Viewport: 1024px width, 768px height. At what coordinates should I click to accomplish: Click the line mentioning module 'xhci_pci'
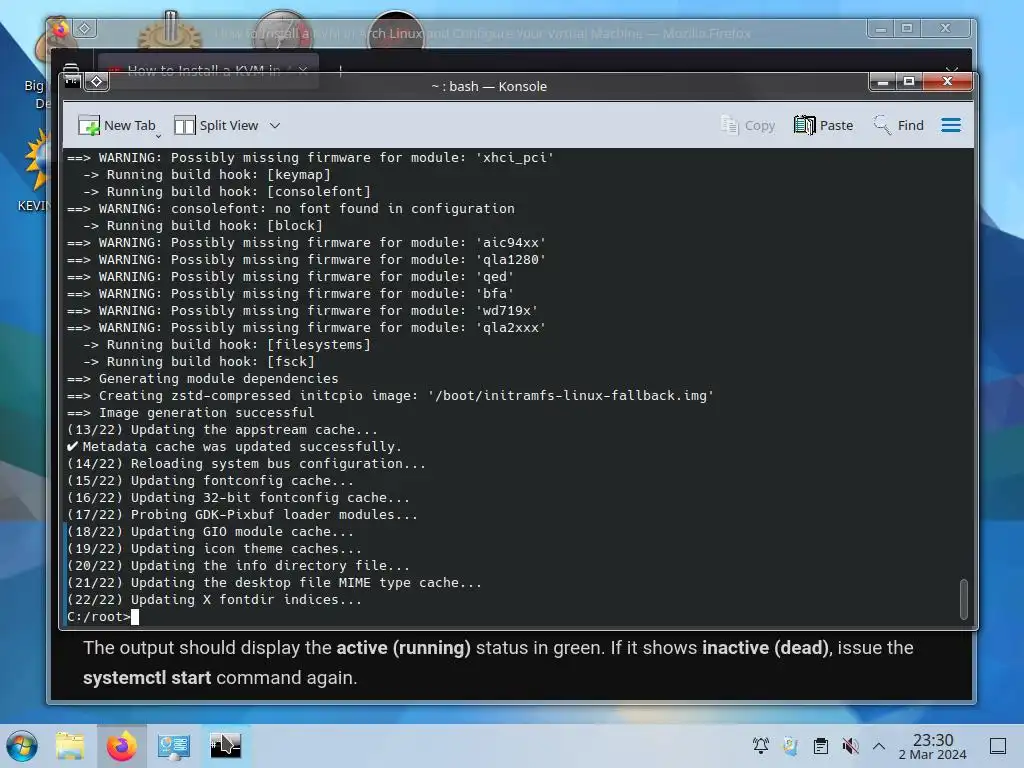pyautogui.click(x=310, y=157)
